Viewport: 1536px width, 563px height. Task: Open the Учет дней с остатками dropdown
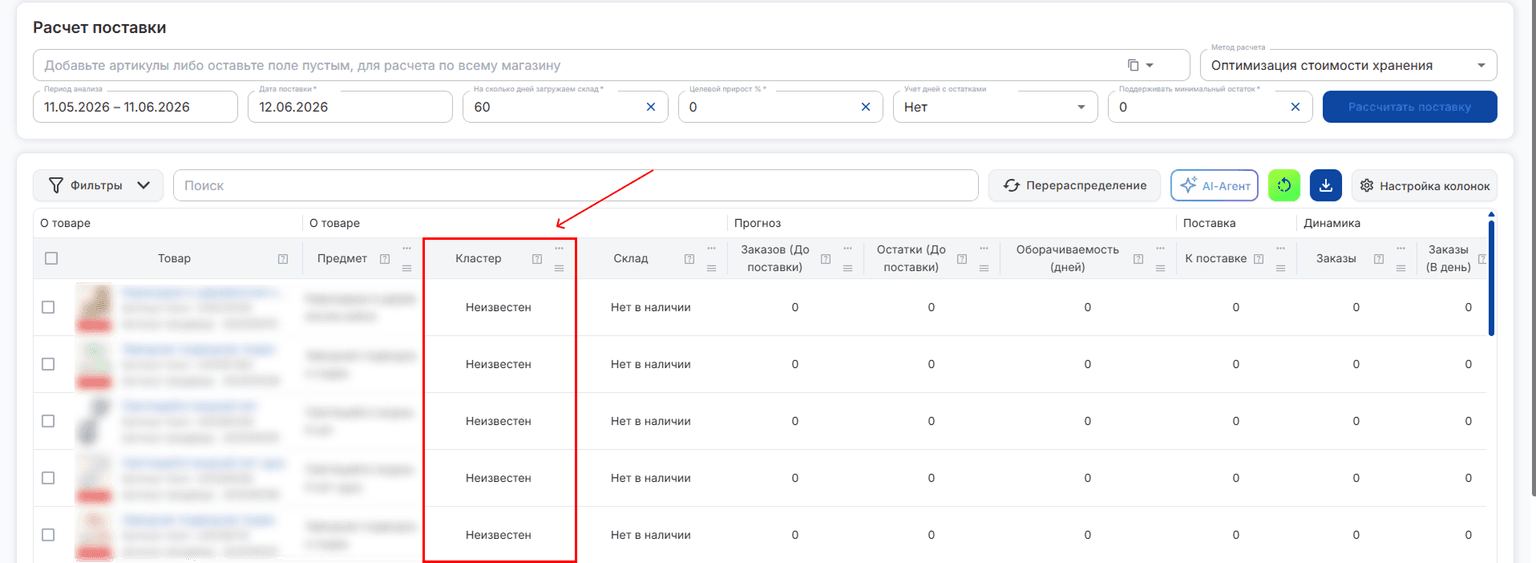pos(995,107)
